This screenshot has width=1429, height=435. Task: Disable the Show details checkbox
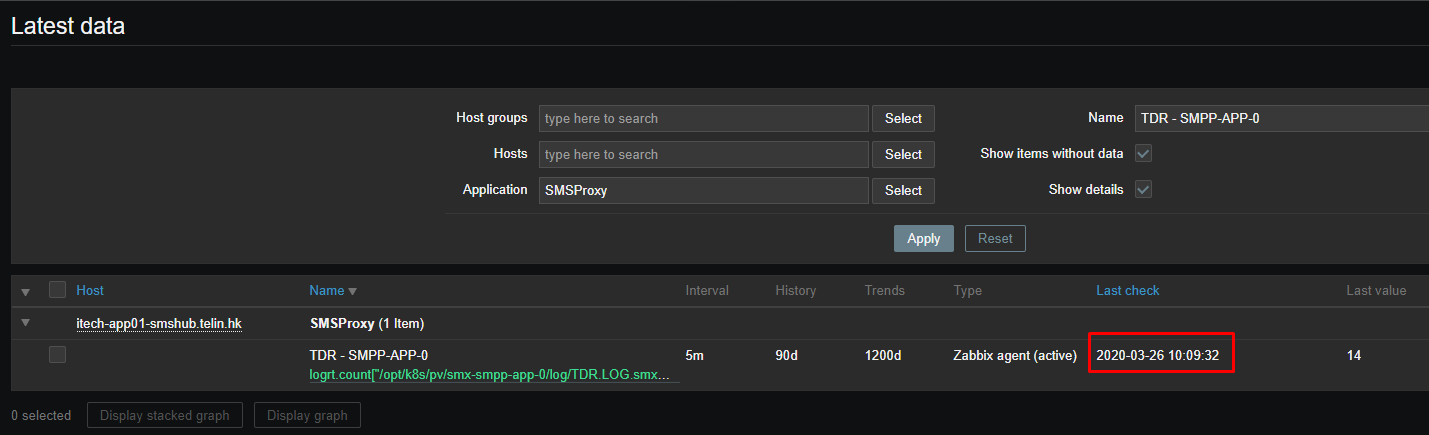pos(1143,190)
